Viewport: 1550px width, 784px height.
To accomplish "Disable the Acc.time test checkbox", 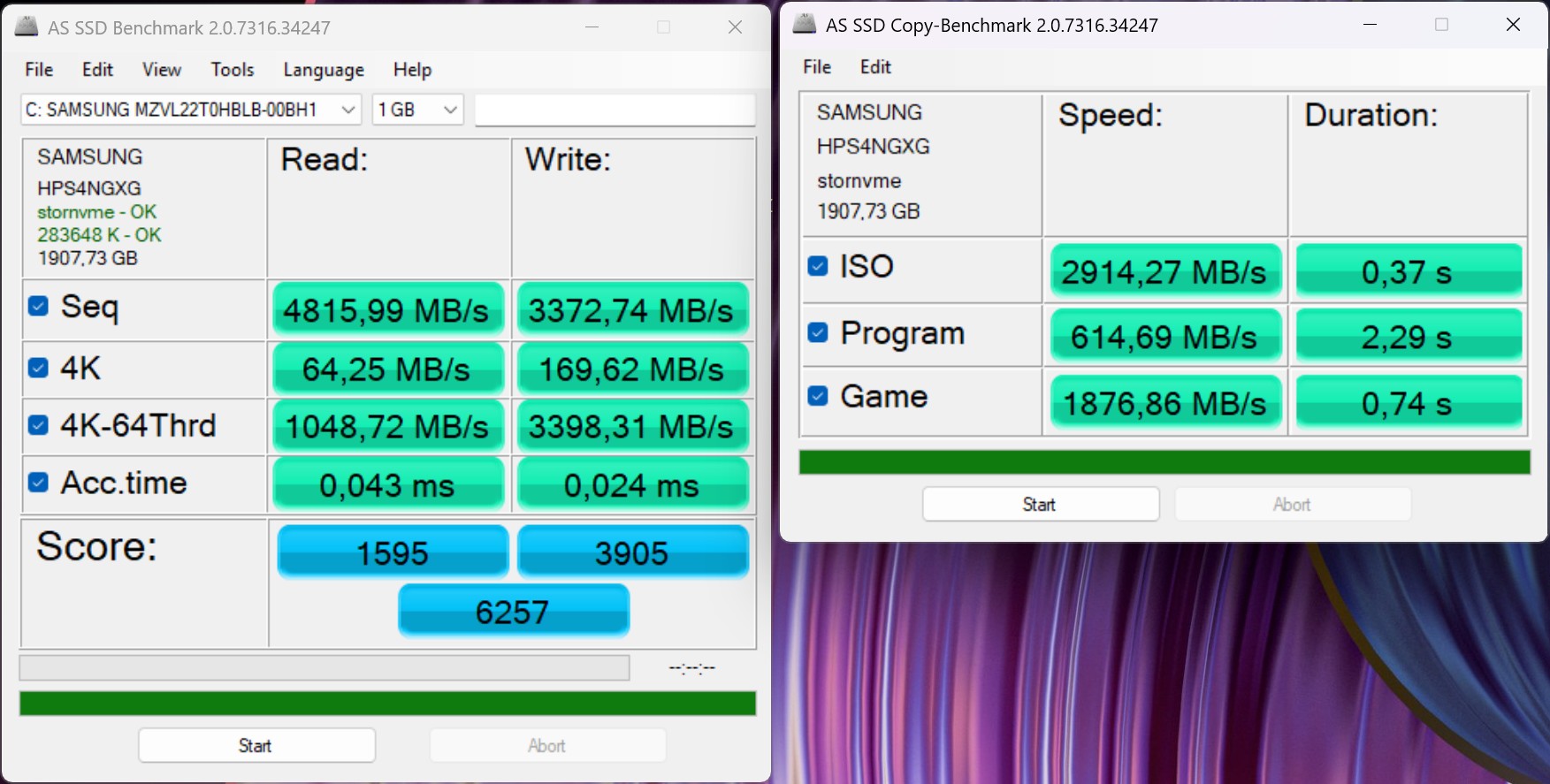I will coord(38,482).
